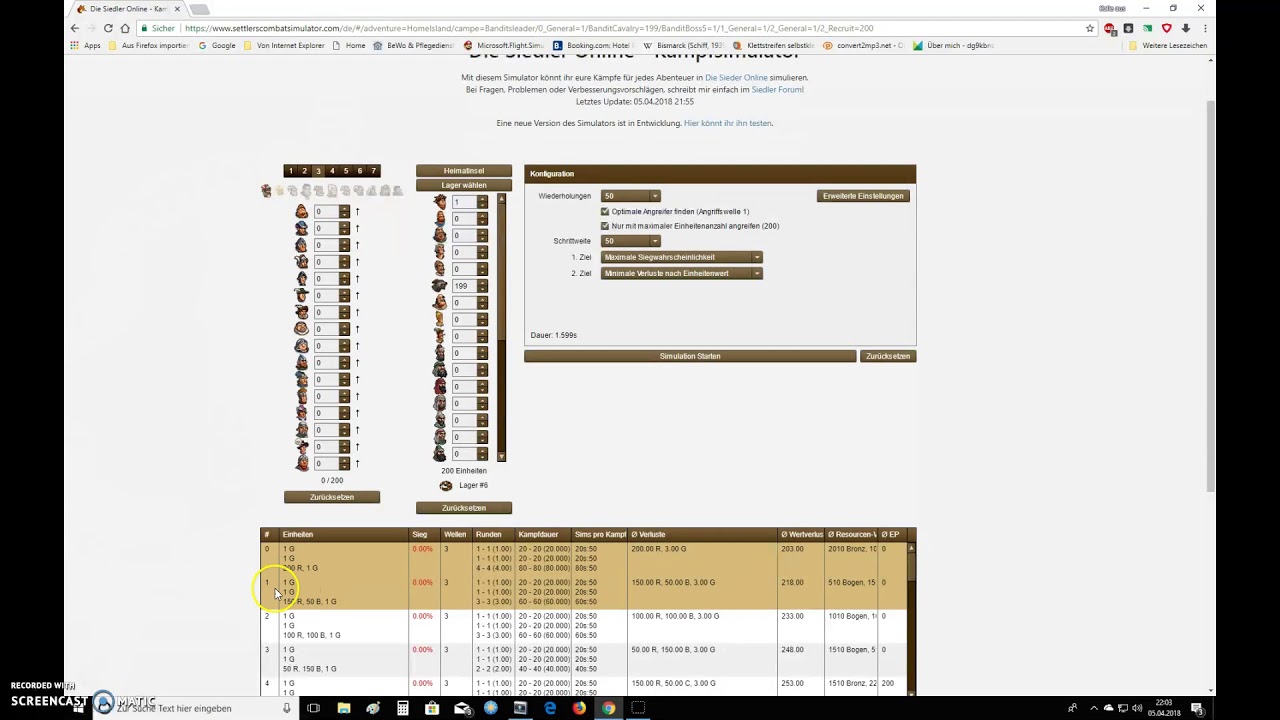Switch to wave tab 5
Image resolution: width=1280 pixels, height=720 pixels.
347,170
